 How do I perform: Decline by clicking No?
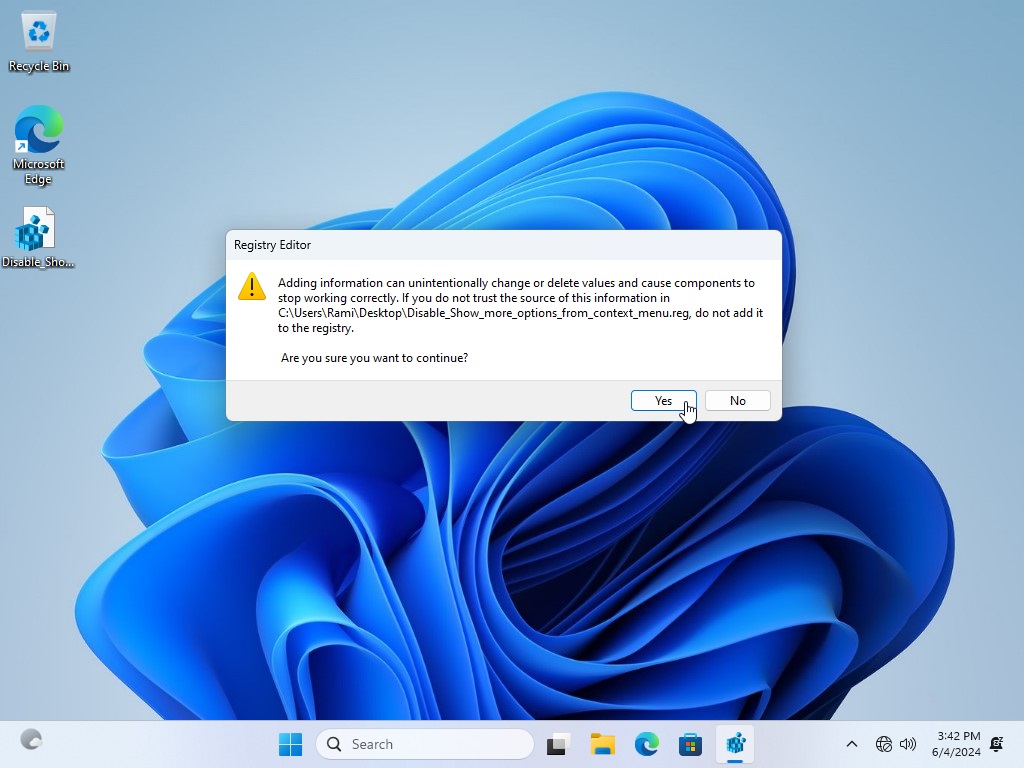[737, 400]
